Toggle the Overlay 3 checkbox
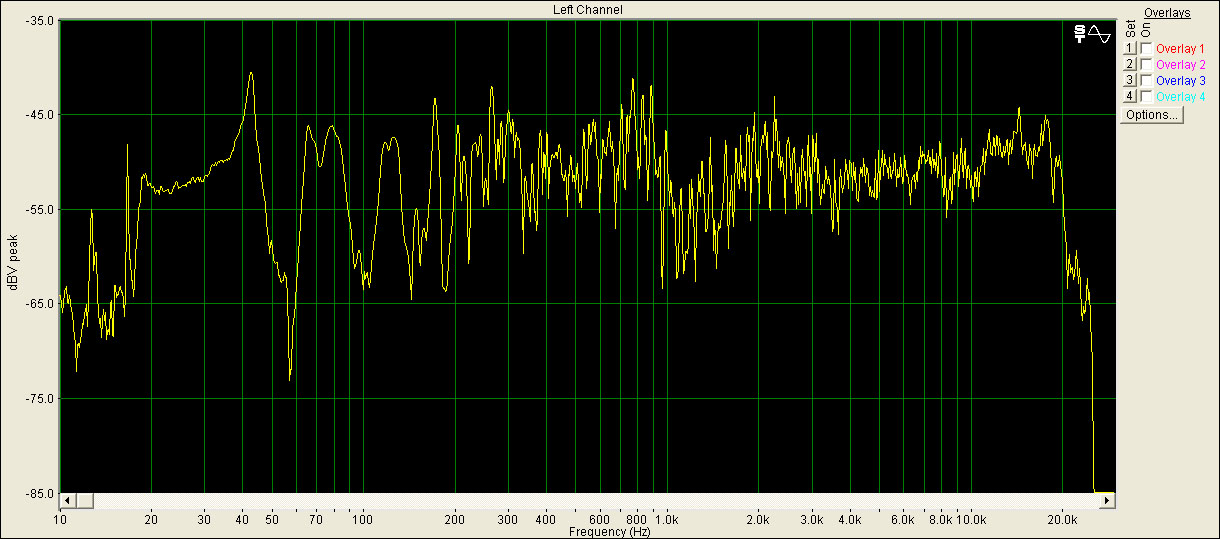Screen dimensions: 1220x539 [x=1146, y=80]
